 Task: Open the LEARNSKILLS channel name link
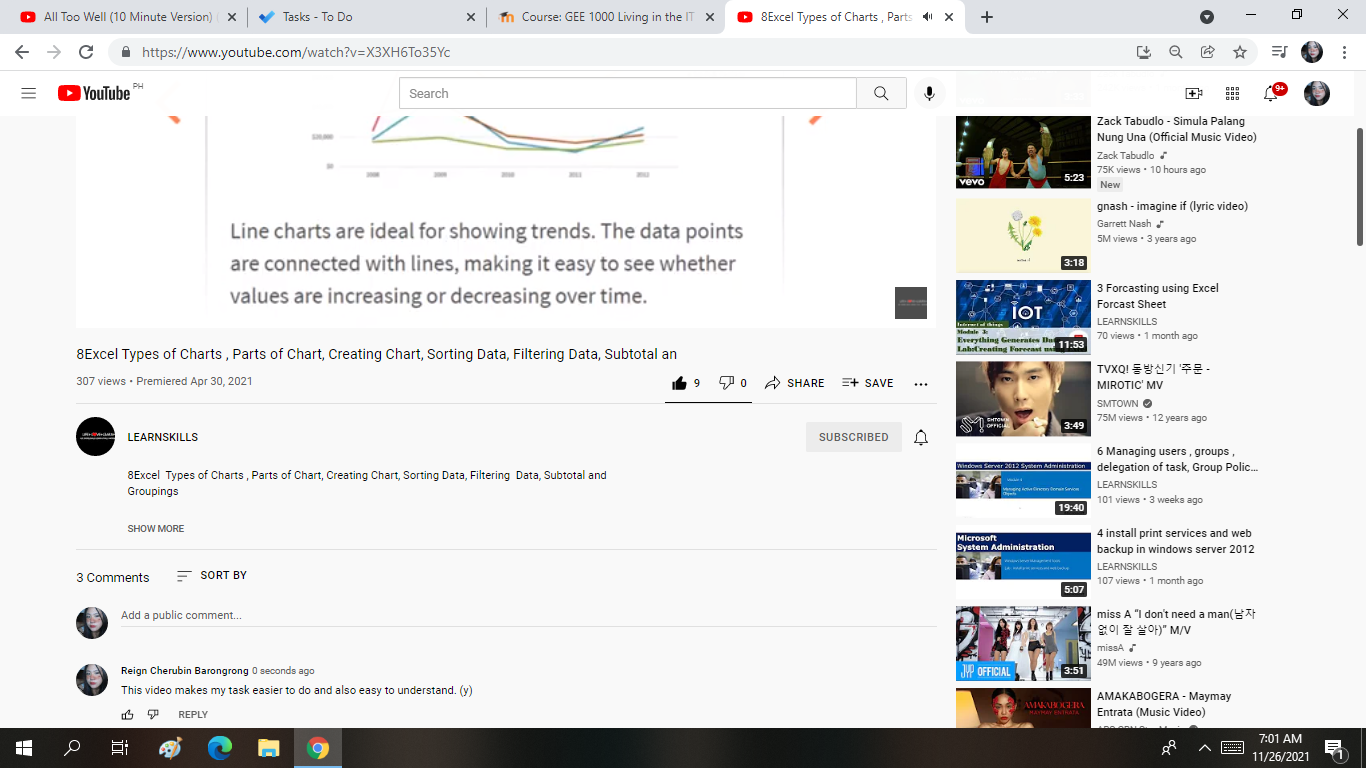pos(163,437)
